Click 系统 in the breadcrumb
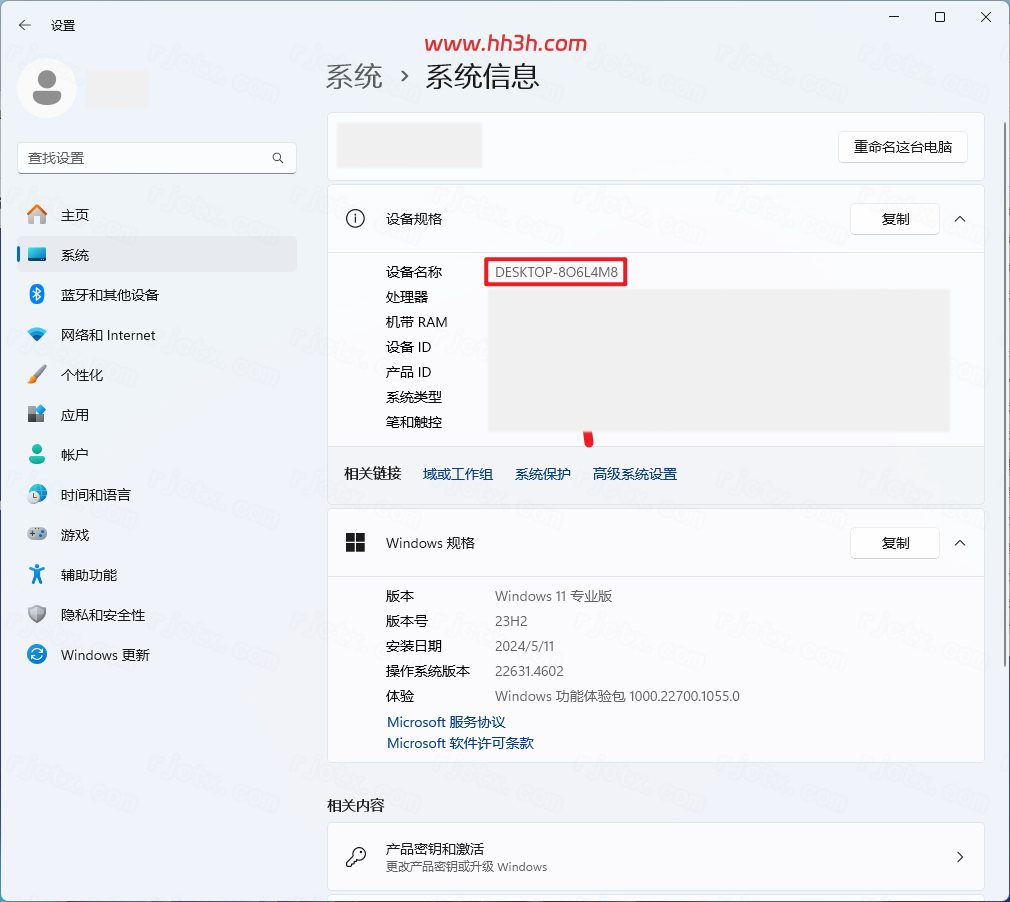Screen dimensions: 1010x902 (354, 77)
